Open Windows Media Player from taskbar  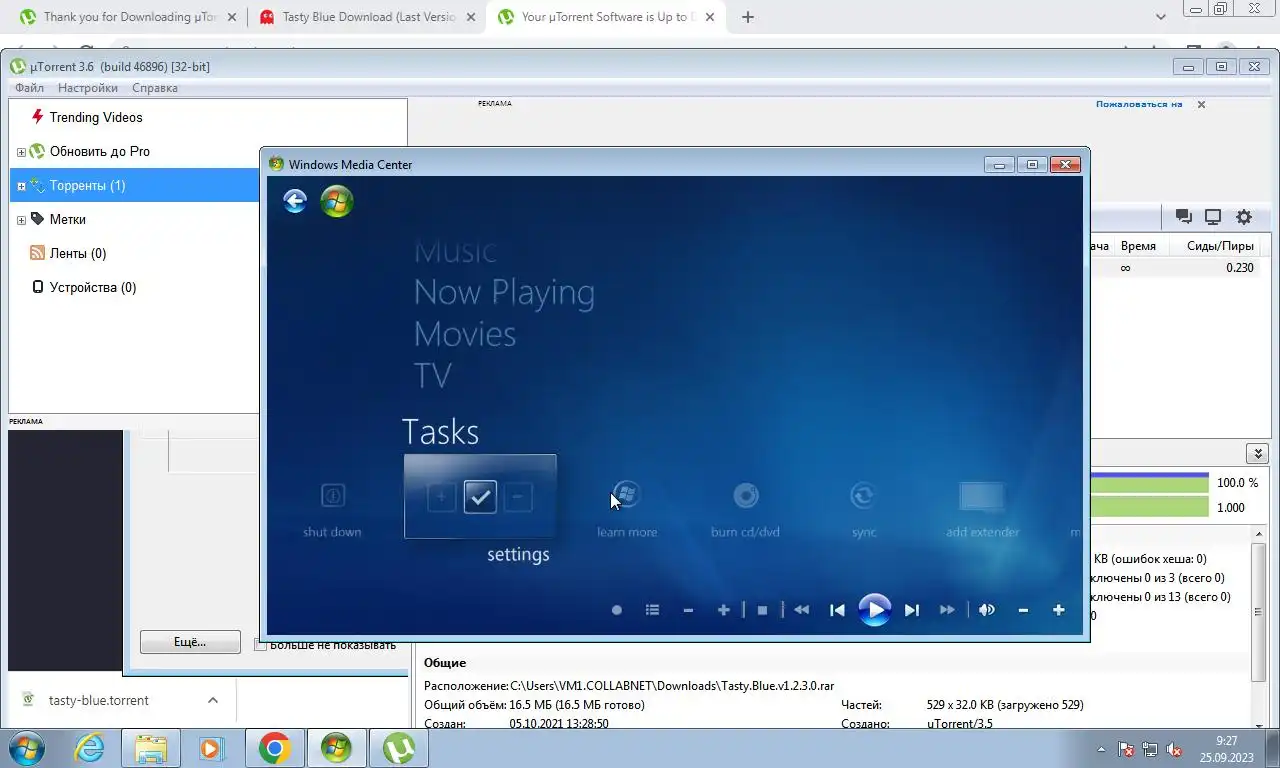(211, 748)
